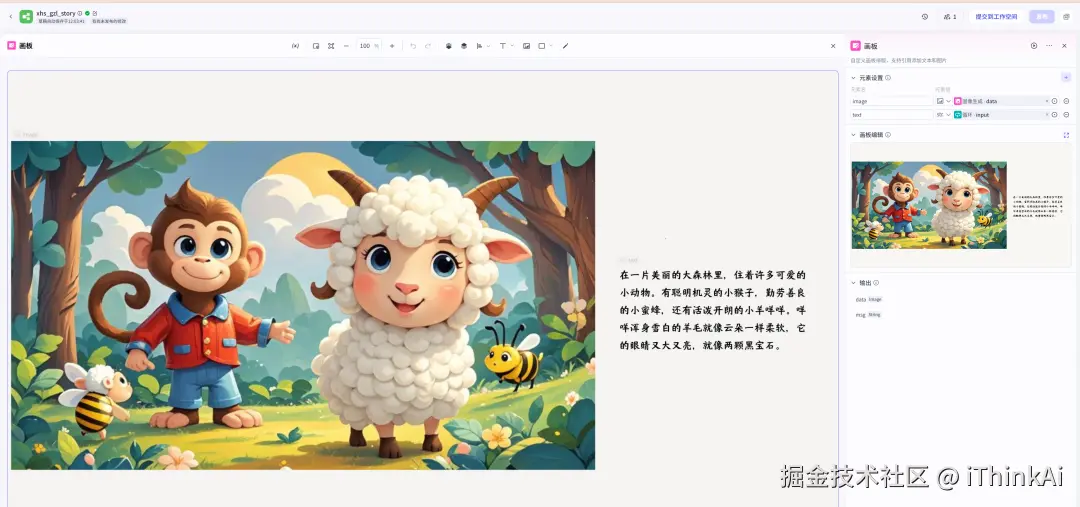
Task: Open the three-dots menu in side panel
Action: click(x=1049, y=45)
